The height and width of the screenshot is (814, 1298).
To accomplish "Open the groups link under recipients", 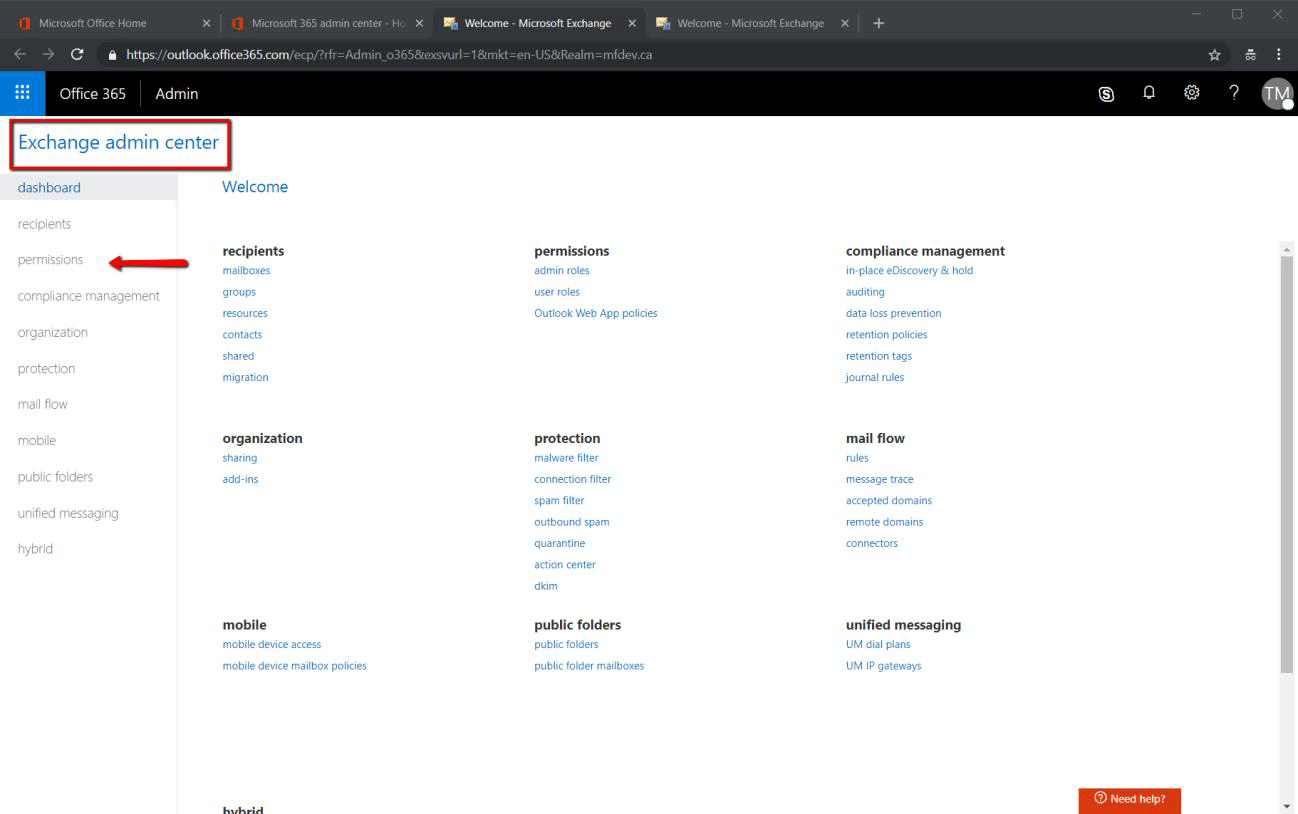I will [239, 292].
